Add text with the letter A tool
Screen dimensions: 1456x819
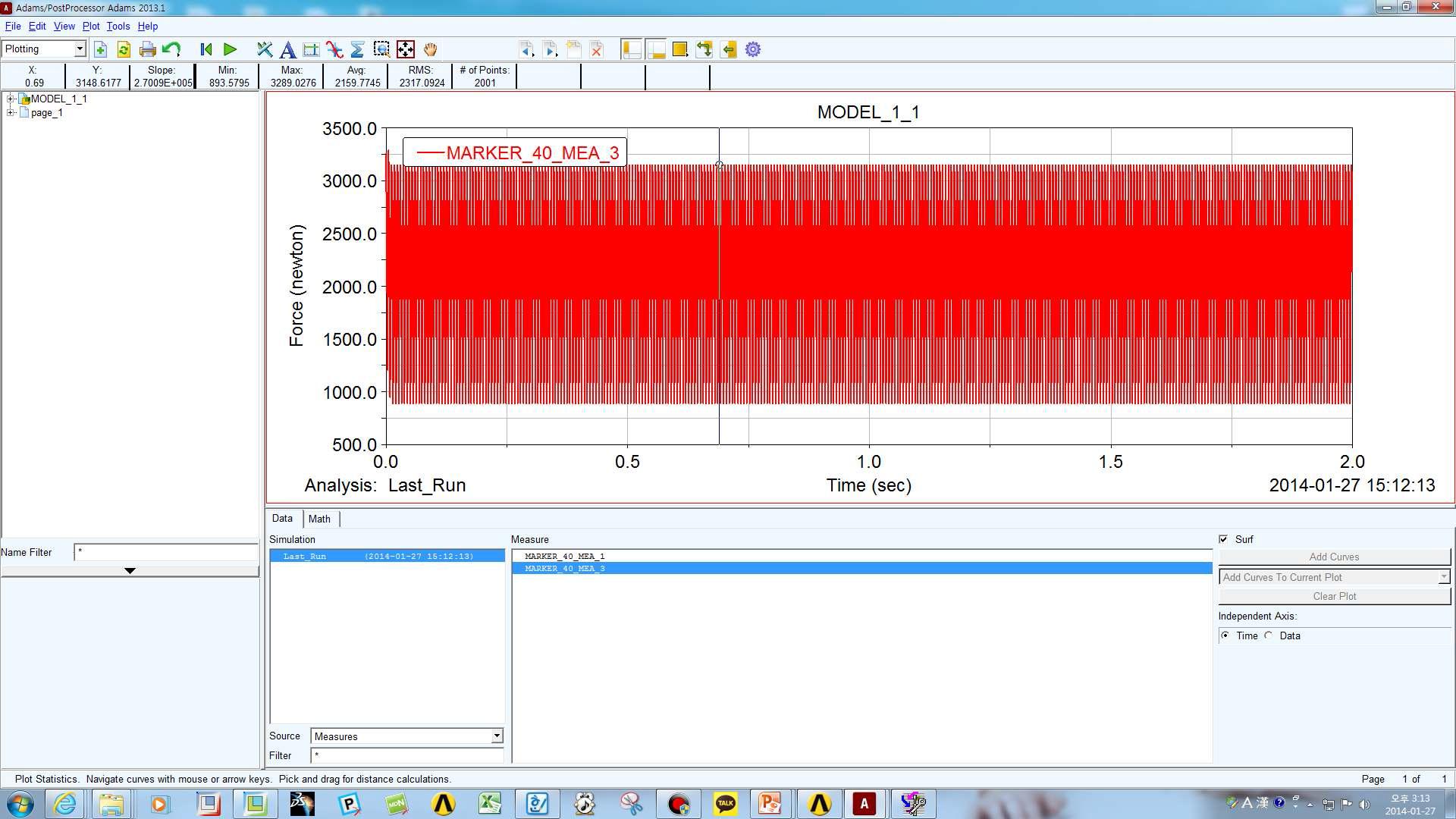point(287,50)
